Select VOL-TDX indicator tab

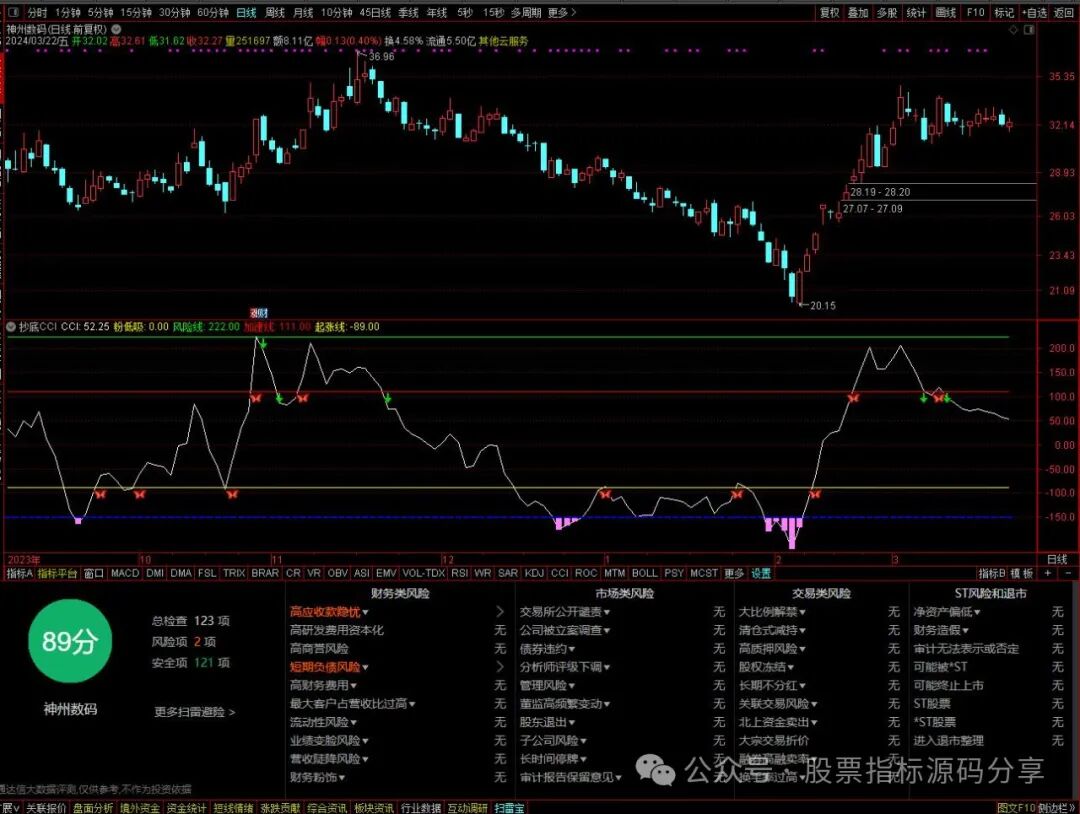point(424,573)
